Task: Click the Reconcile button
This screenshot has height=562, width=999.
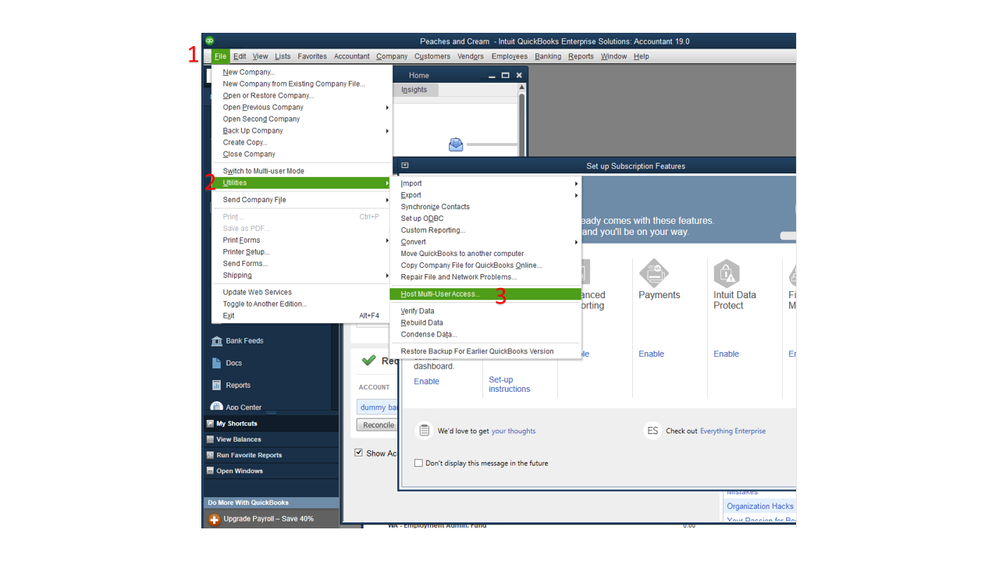Action: pyautogui.click(x=377, y=425)
